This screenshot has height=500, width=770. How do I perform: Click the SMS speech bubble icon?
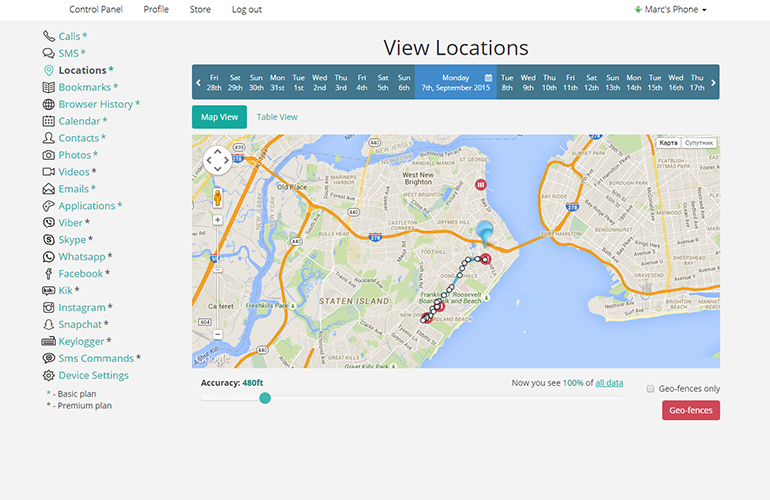tap(49, 53)
